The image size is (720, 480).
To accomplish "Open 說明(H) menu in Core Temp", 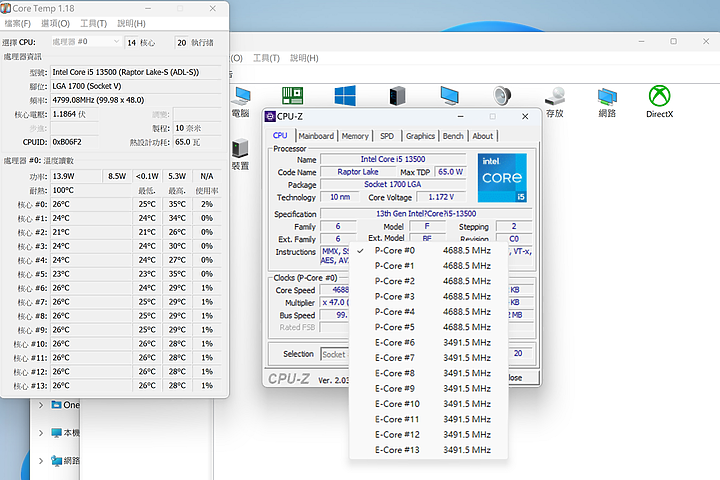I will coord(132,23).
